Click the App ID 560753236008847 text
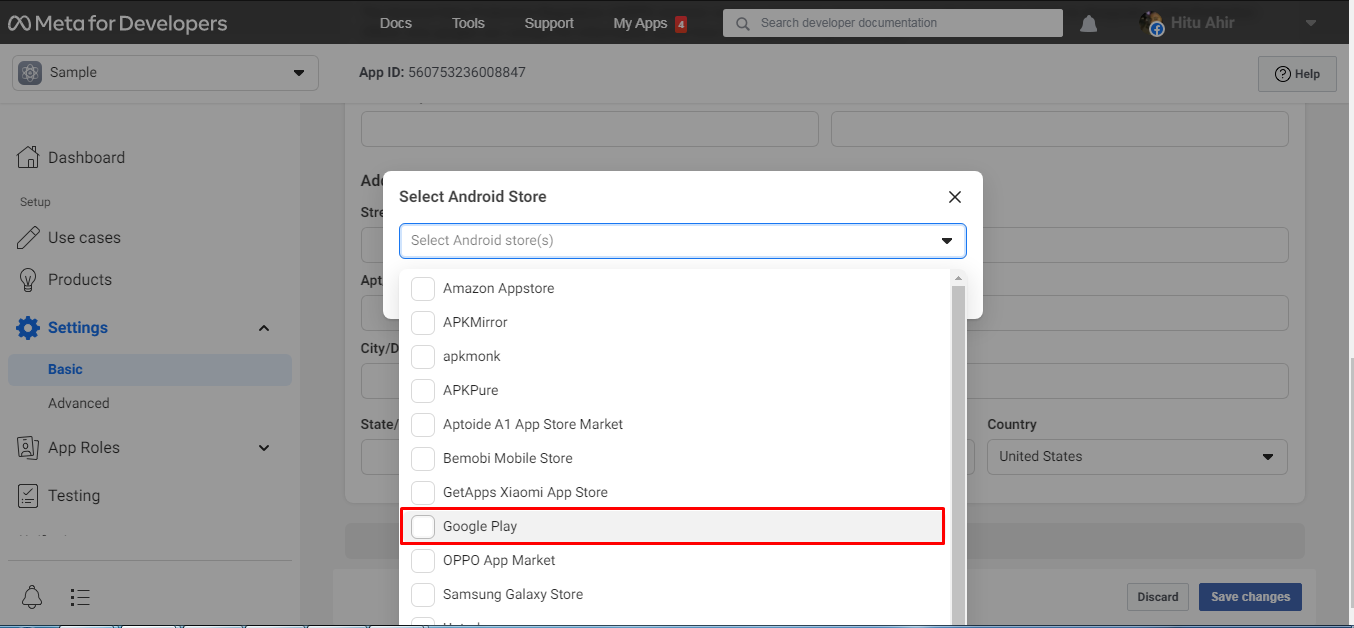 point(442,73)
